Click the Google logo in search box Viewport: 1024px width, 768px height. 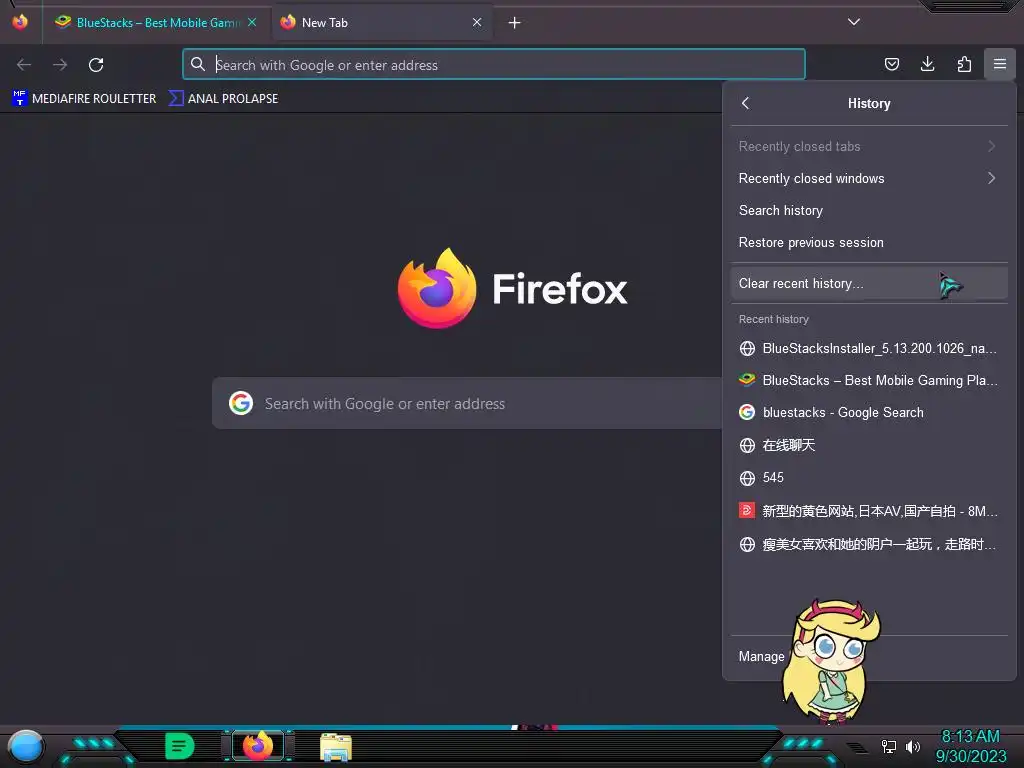point(241,404)
